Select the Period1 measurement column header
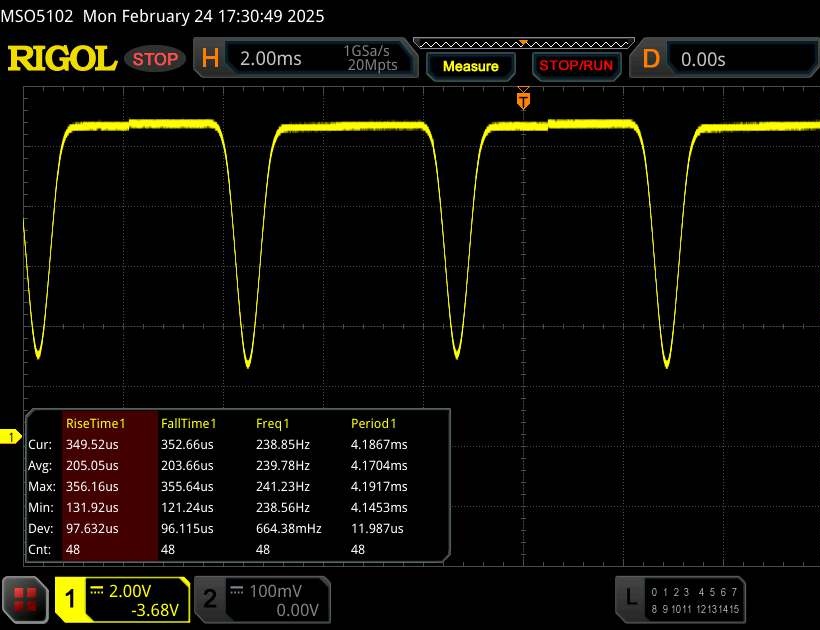This screenshot has height=630, width=820. point(373,424)
